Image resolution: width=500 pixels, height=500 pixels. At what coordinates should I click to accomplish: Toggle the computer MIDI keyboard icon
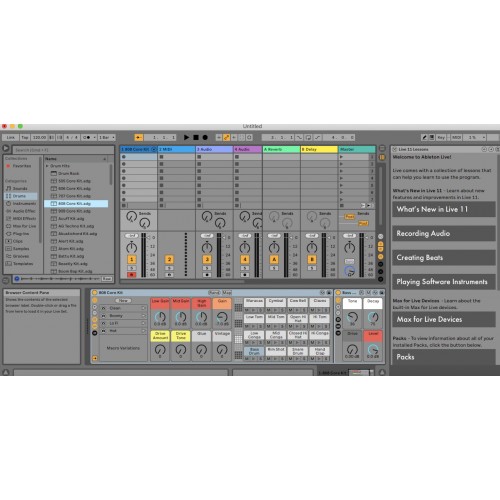[x=432, y=137]
